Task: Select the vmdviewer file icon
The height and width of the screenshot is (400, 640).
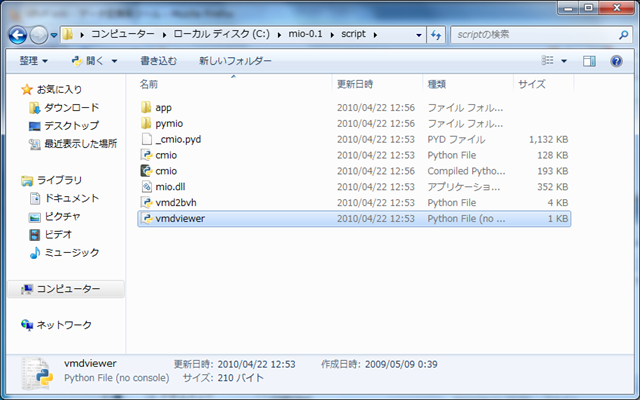Action: click(x=146, y=218)
